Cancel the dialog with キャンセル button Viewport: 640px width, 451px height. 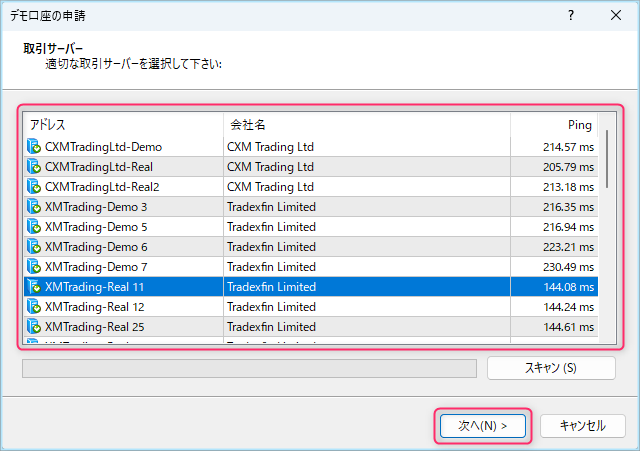pos(582,425)
